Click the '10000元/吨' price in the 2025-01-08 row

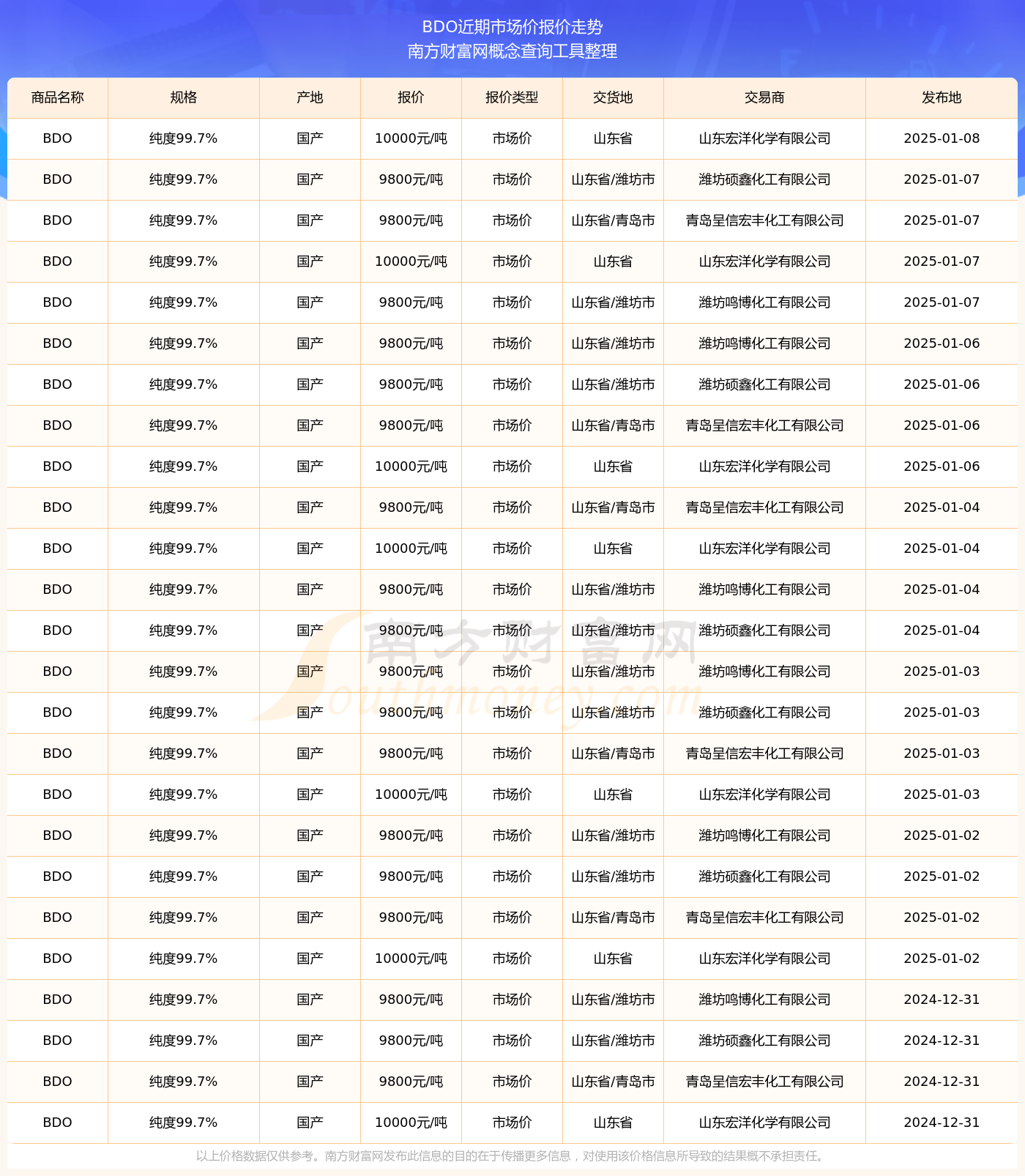click(411, 138)
